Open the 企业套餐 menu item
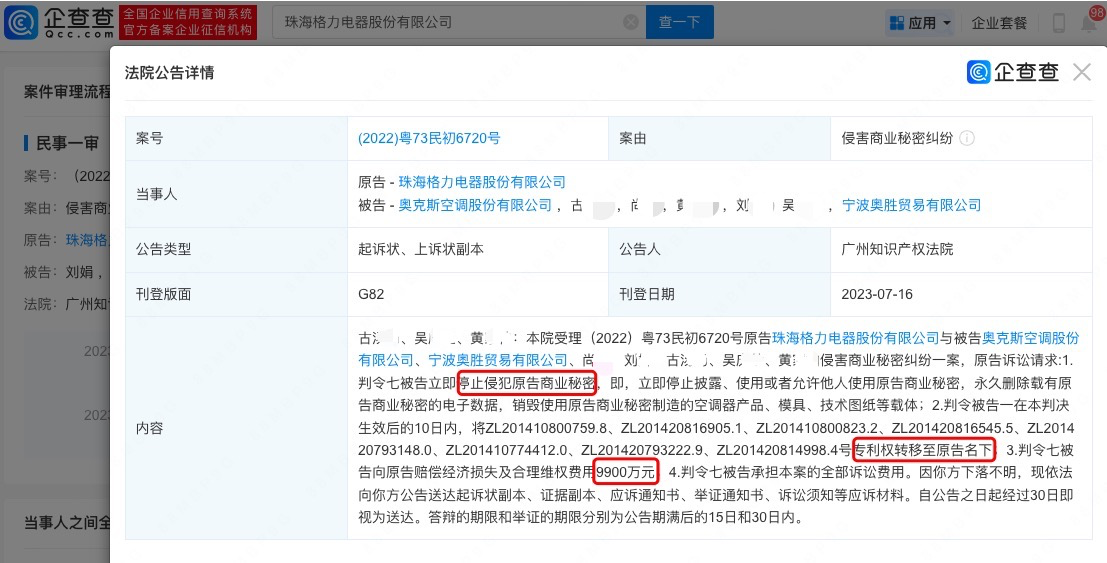 [x=999, y=23]
